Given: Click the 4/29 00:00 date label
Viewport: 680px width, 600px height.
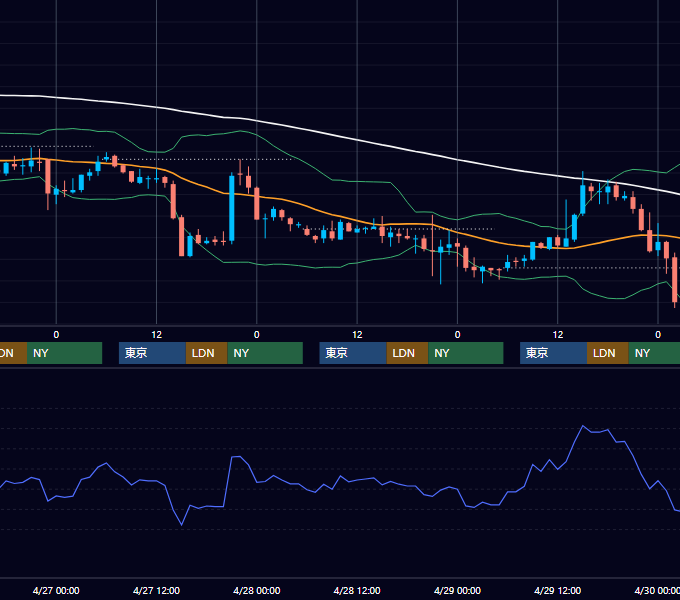Looking at the screenshot, I should click(457, 590).
